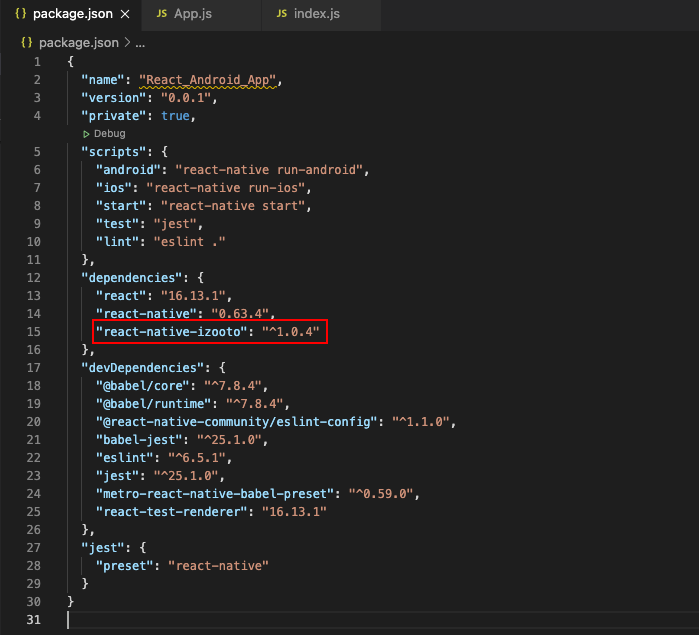Click the "jest" key on line 27

103,548
